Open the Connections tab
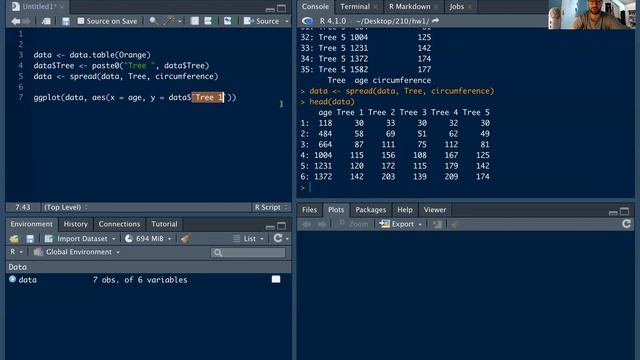The image size is (640, 360). point(119,224)
